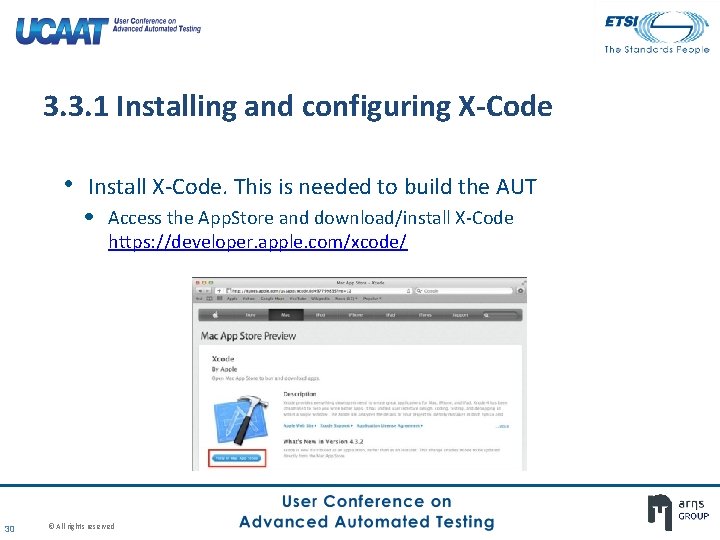Open the Xcode Support link
The height and width of the screenshot is (540, 720).
(337, 426)
